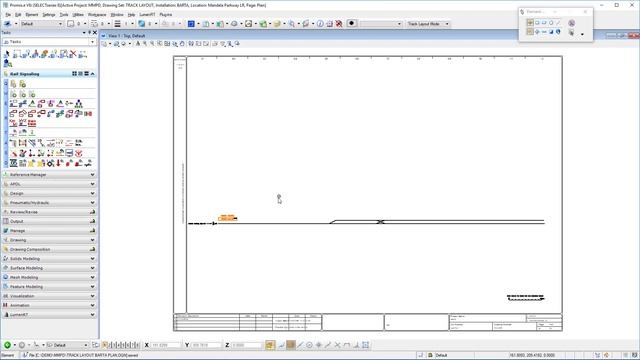
Task: Click the magnifier icon in the main toolbar
Action: coord(291,24)
